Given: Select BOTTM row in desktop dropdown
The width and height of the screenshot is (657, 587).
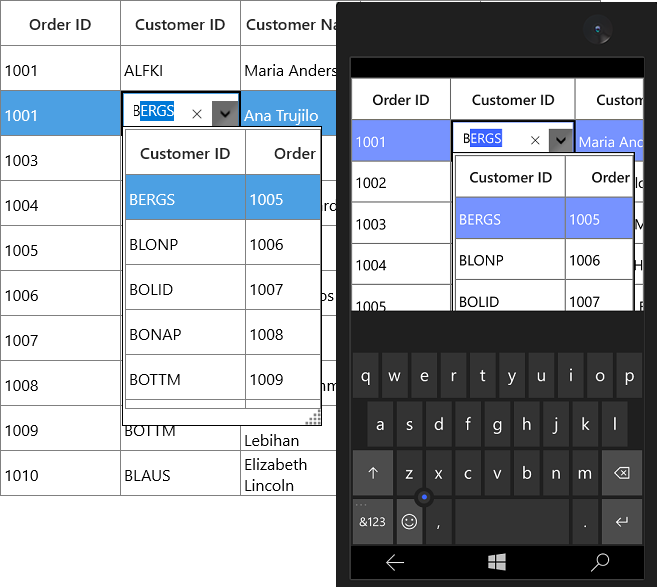Looking at the screenshot, I should pyautogui.click(x=223, y=377).
